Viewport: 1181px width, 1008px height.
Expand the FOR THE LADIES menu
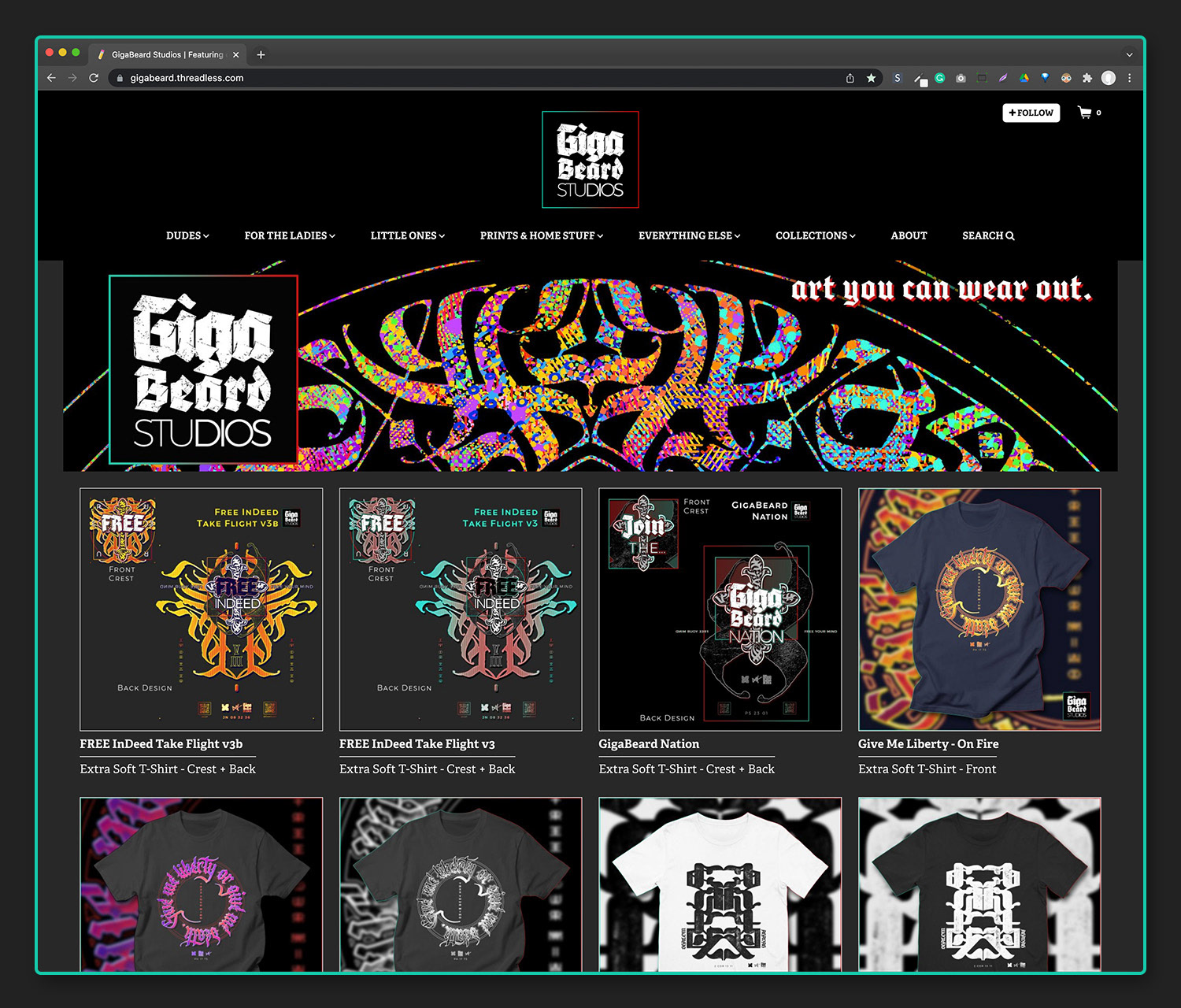290,235
